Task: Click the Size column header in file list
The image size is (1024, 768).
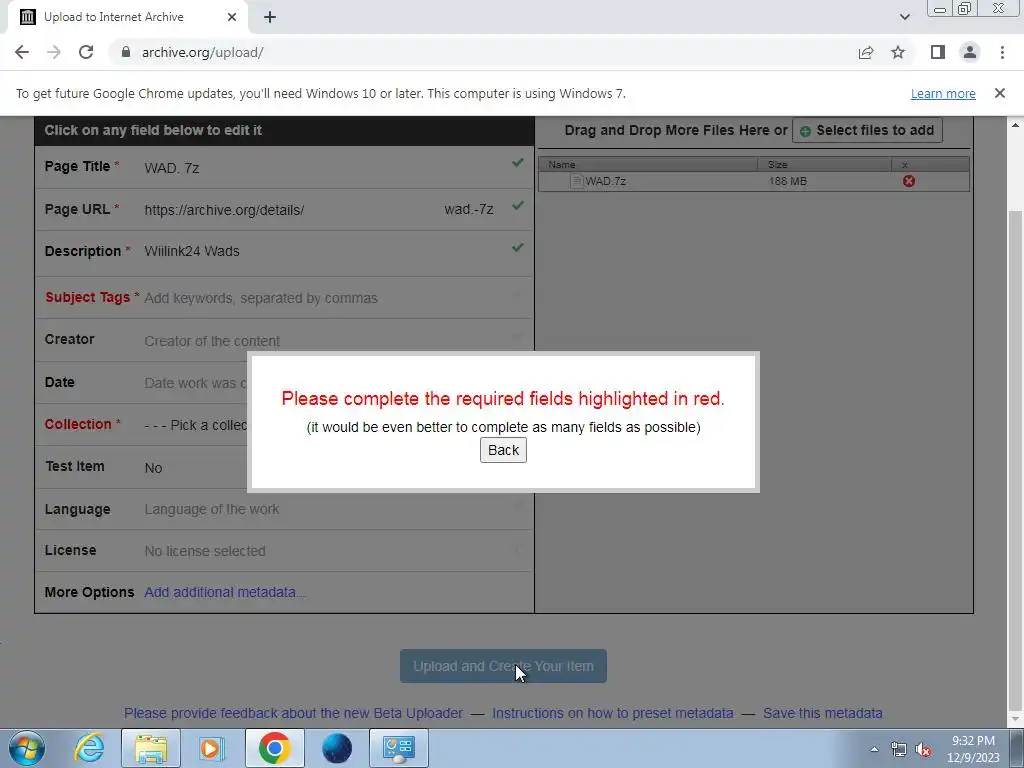Action: click(x=824, y=165)
